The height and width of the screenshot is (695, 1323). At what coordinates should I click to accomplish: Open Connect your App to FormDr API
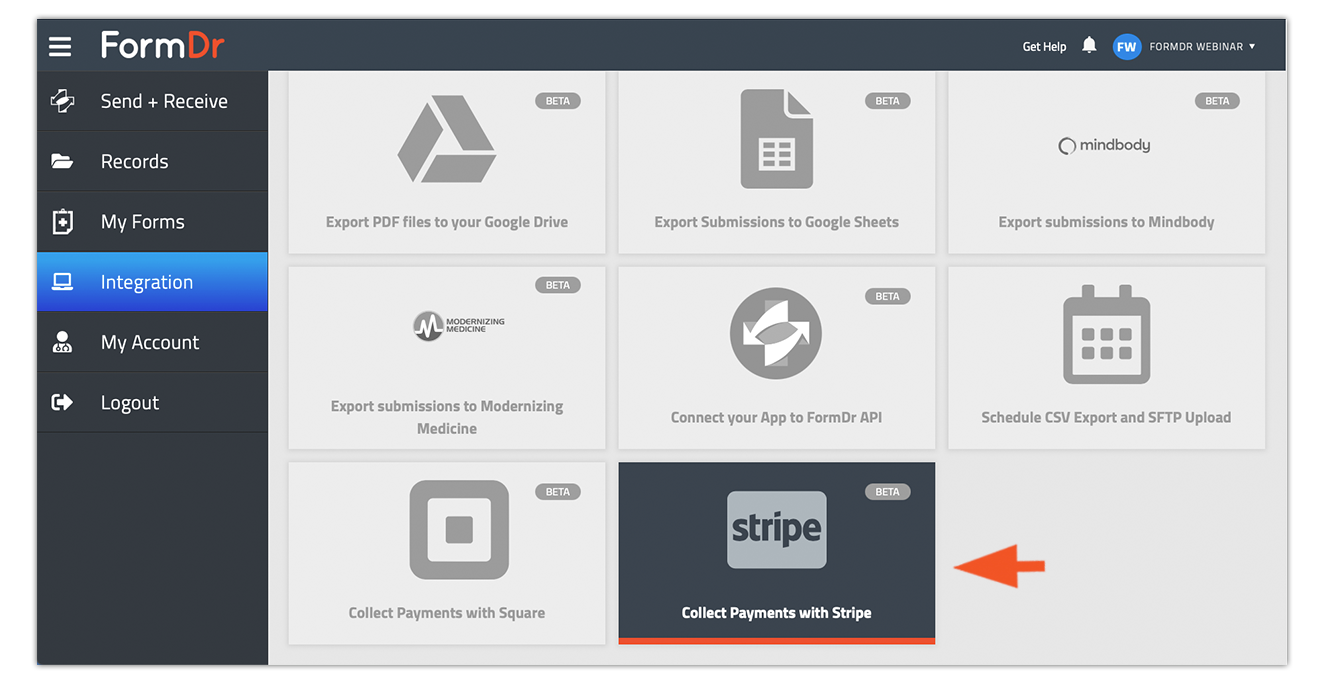[776, 357]
